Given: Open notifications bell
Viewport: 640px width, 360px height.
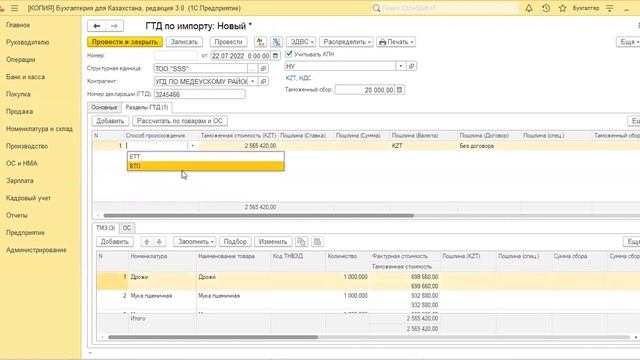Looking at the screenshot, I should click(529, 8).
